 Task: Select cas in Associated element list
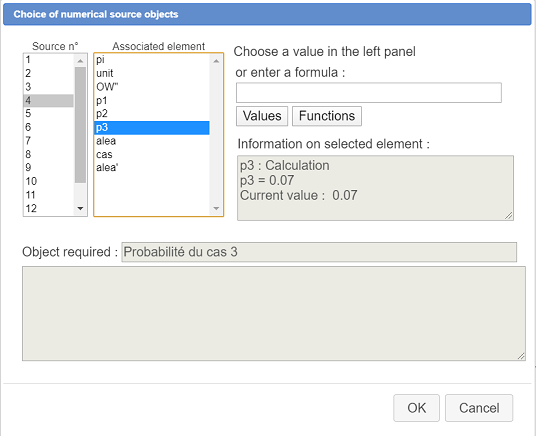[152, 155]
